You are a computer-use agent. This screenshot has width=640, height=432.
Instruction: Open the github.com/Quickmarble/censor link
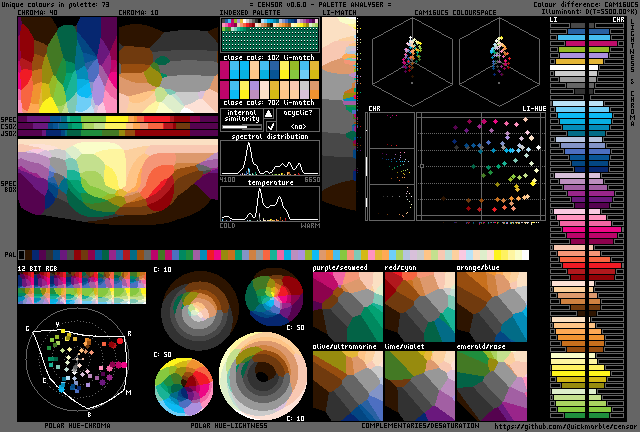(x=564, y=425)
